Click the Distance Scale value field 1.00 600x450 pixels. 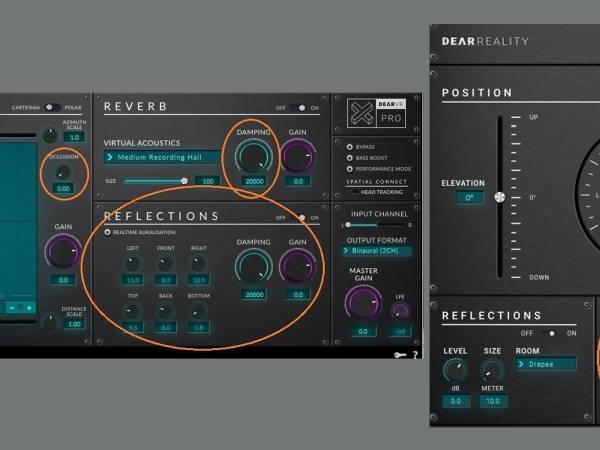[74, 324]
